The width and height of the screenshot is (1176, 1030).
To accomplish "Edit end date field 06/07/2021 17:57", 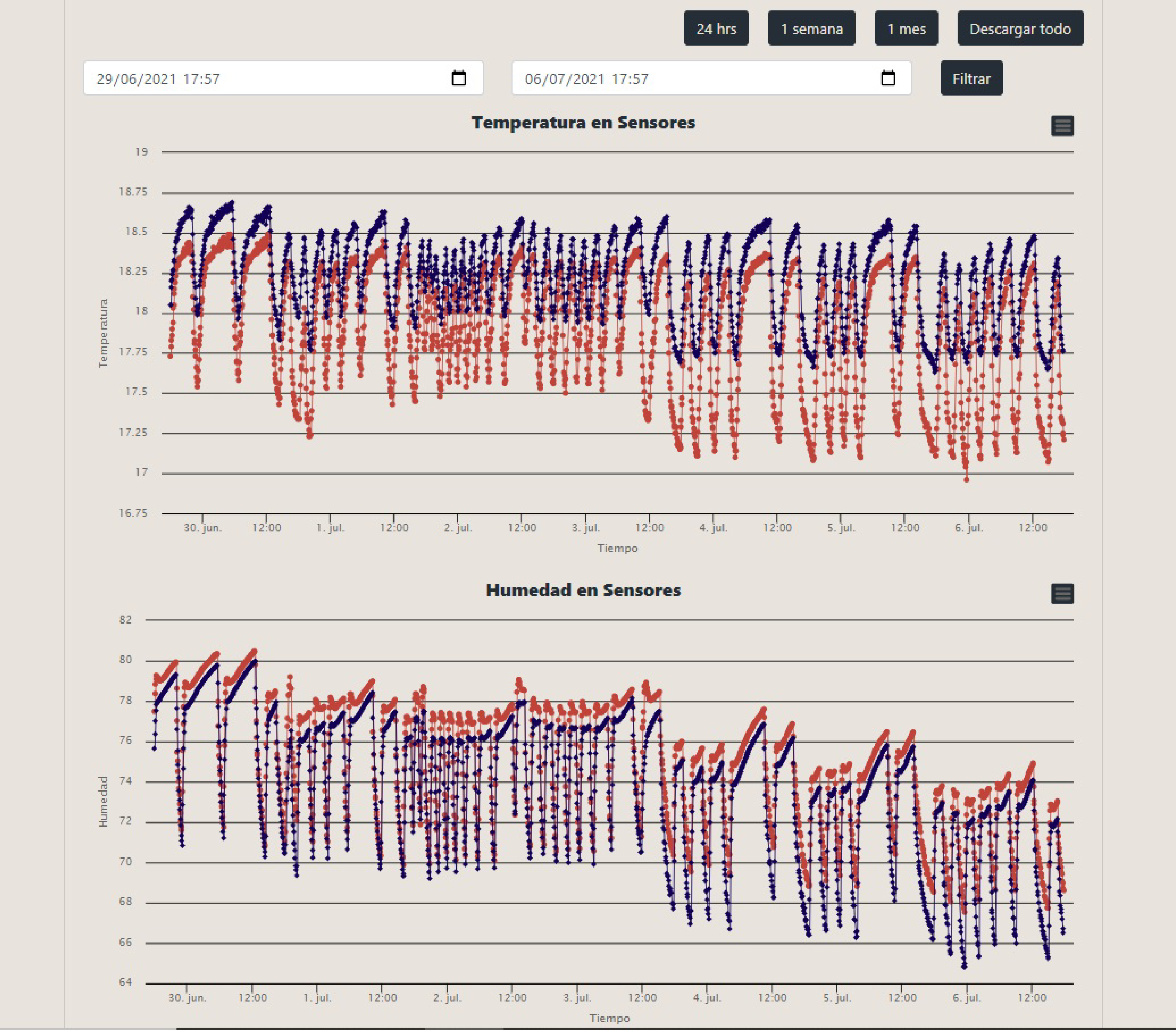I will point(712,78).
